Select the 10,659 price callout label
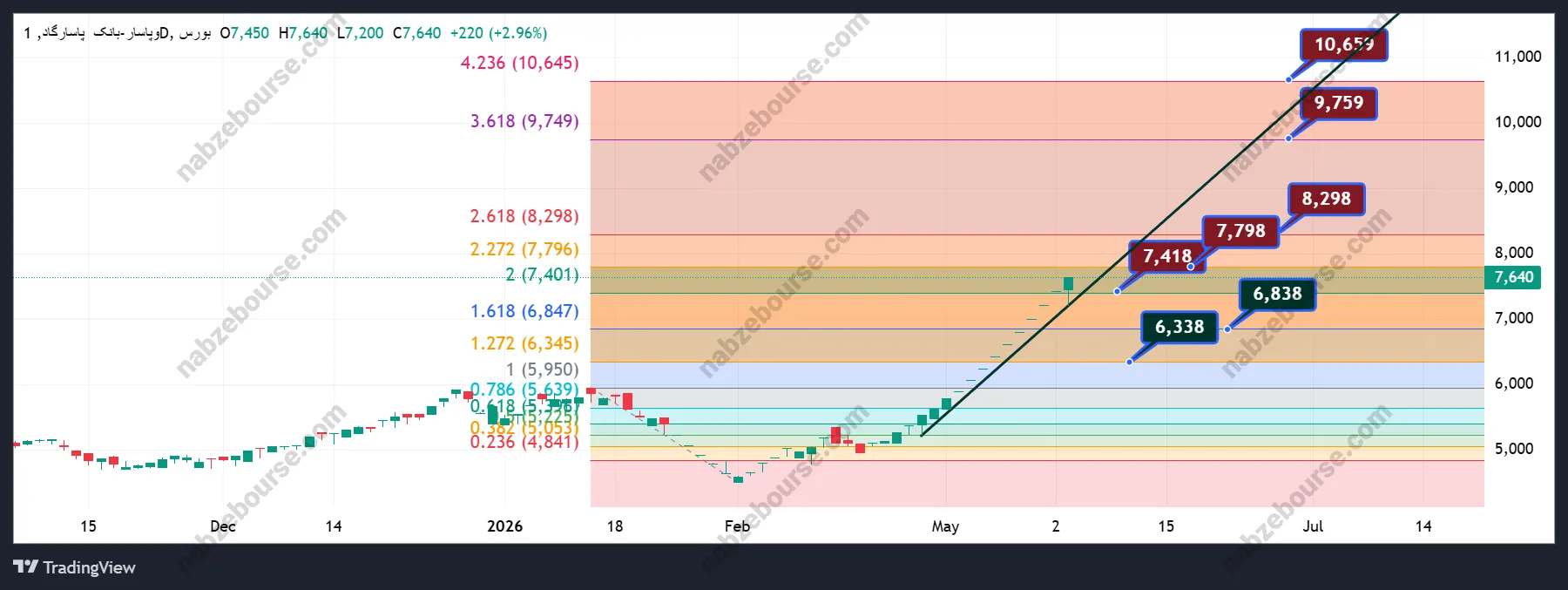The width and height of the screenshot is (1568, 590). 1344,44
